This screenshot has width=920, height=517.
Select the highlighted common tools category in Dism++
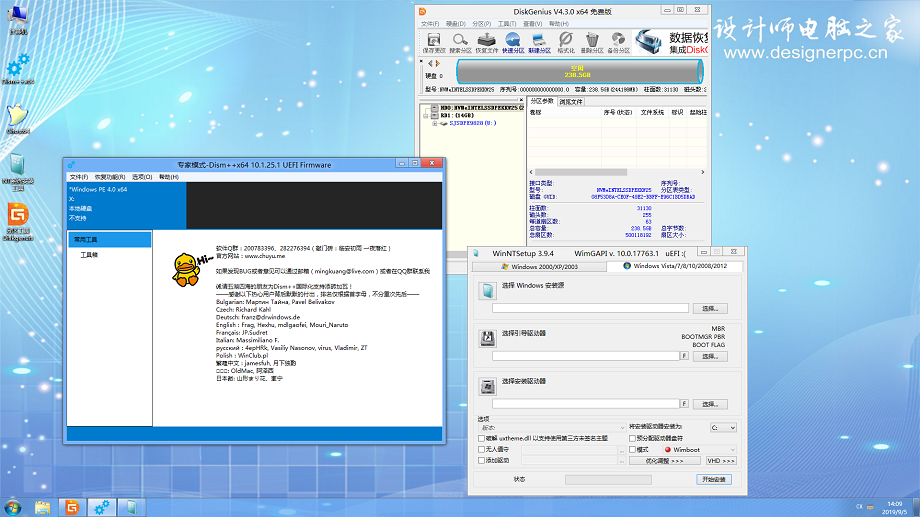pos(110,239)
